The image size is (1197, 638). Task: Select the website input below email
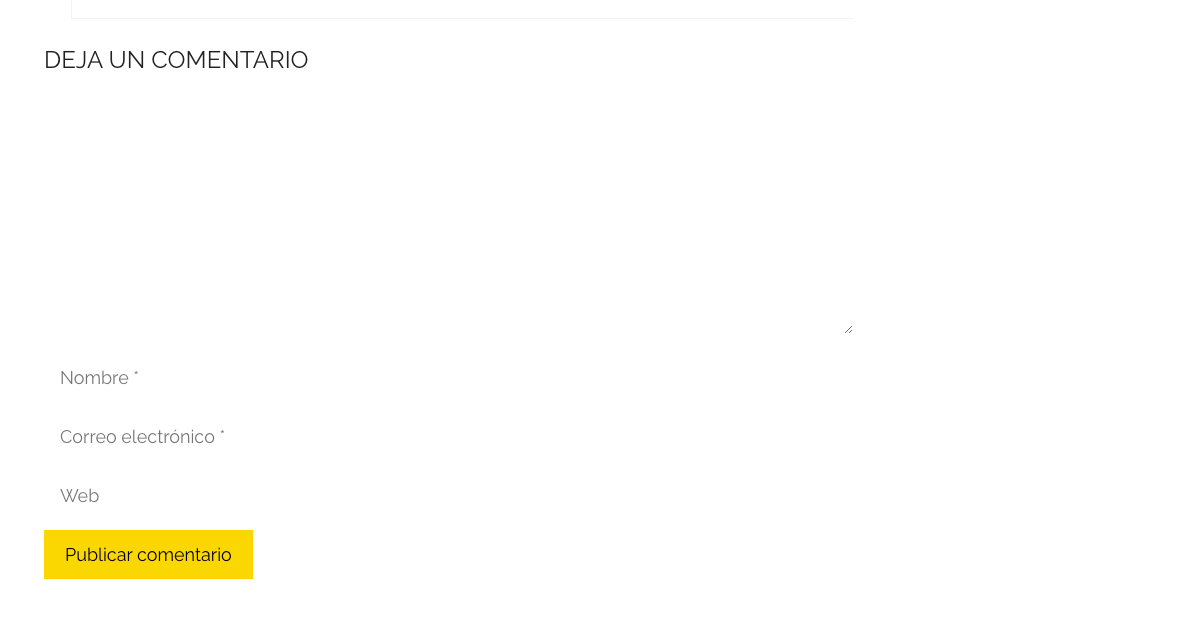pyautogui.click(x=449, y=496)
